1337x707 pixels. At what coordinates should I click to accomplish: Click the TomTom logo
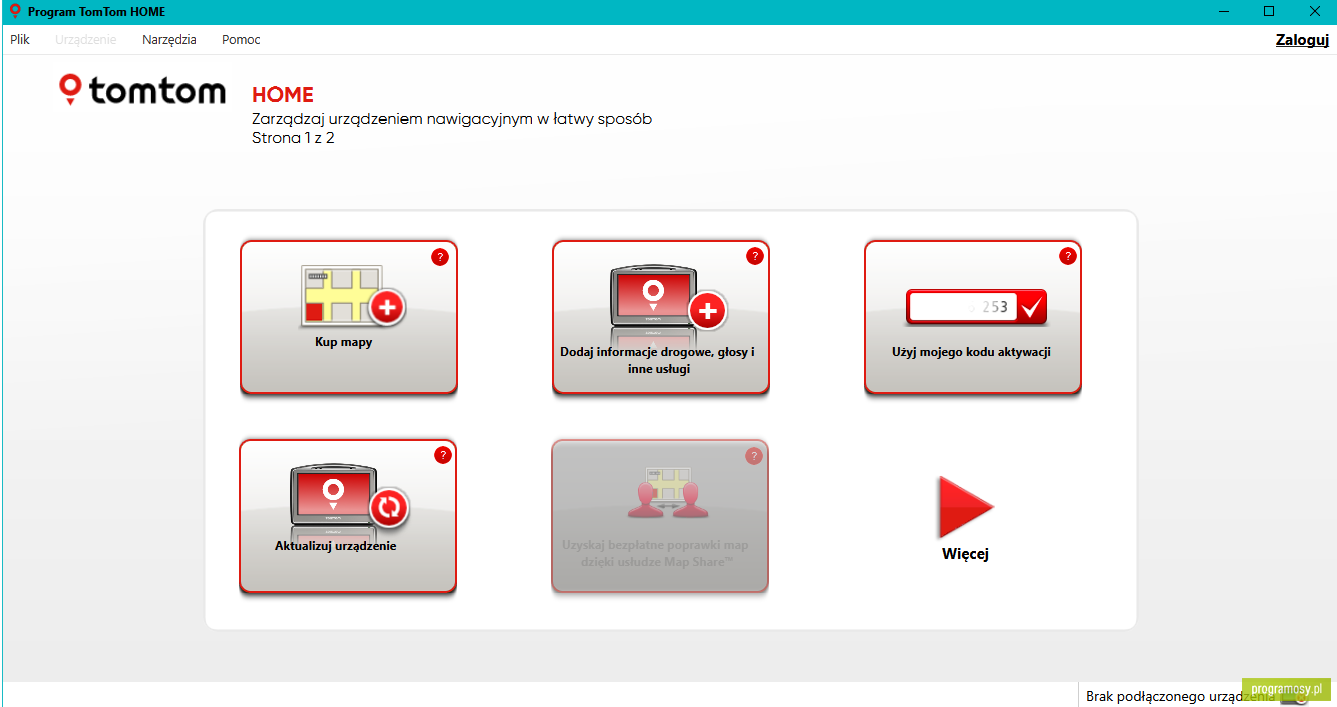click(143, 91)
